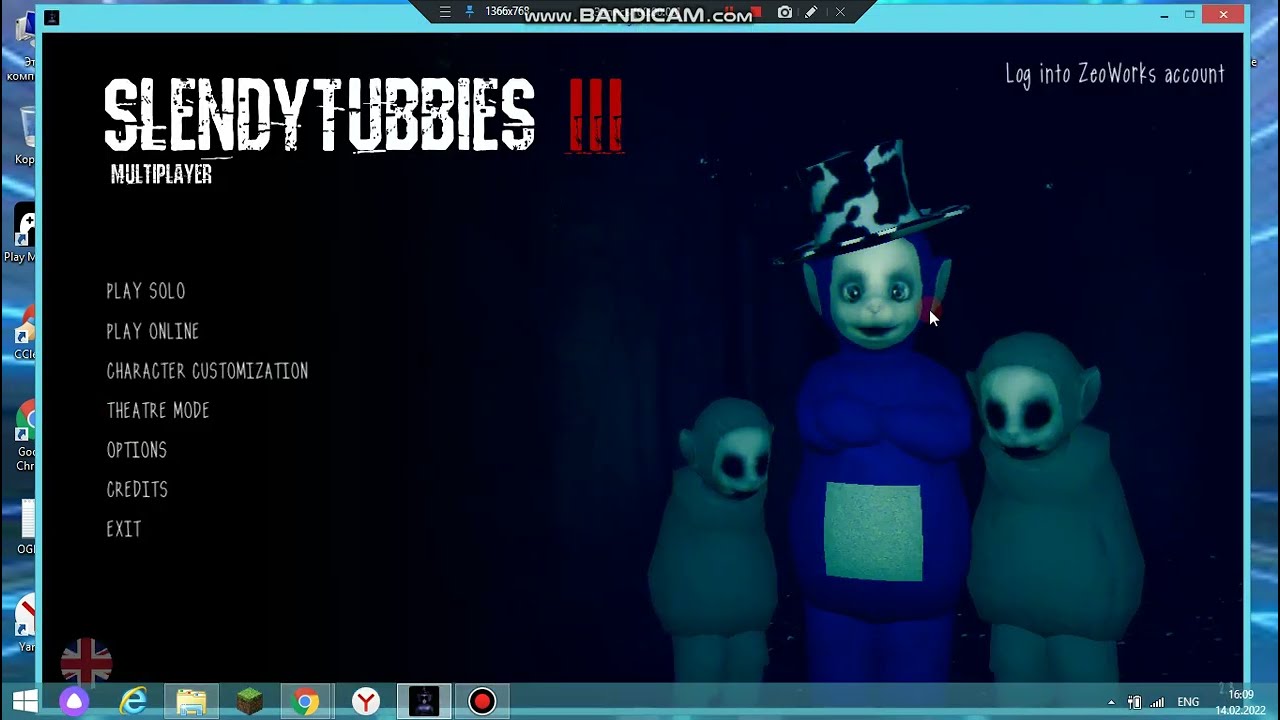Open the battery power tray icon
Screen dimensions: 1280x720
click(1134, 702)
